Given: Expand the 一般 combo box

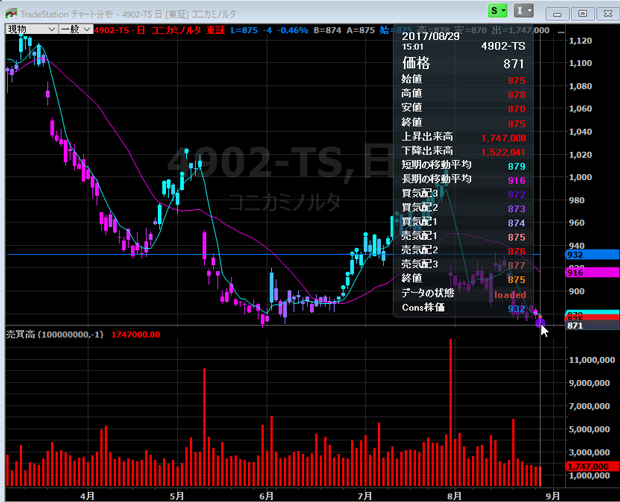Looking at the screenshot, I should [x=76, y=29].
